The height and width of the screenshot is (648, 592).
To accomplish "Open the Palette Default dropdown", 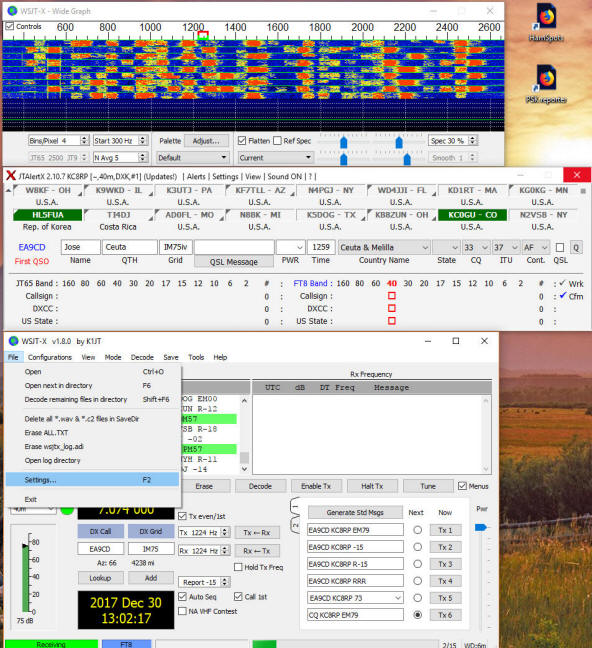I will (x=193, y=157).
